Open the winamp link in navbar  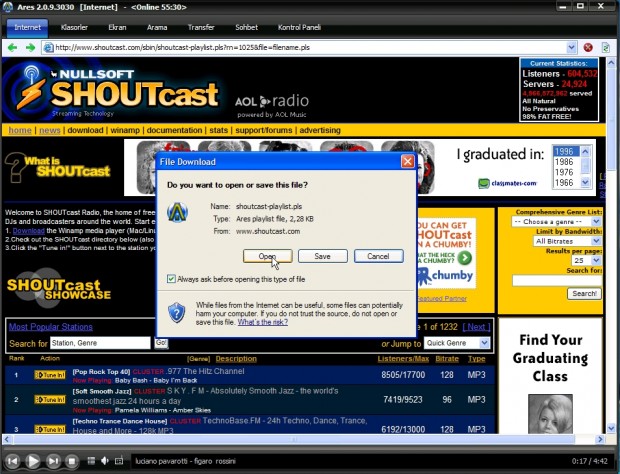(x=125, y=130)
